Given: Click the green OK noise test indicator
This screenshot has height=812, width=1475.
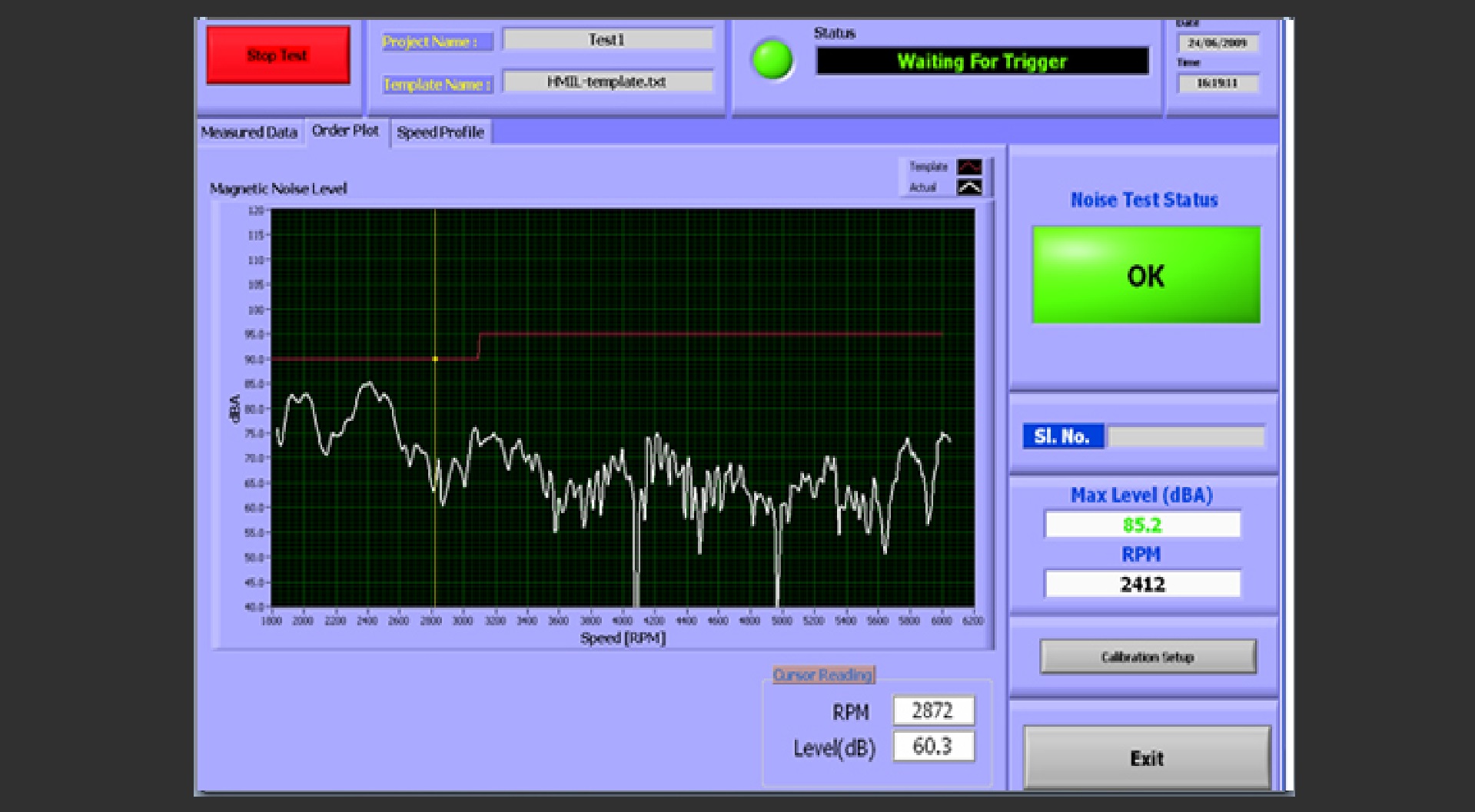Looking at the screenshot, I should pyautogui.click(x=1146, y=275).
